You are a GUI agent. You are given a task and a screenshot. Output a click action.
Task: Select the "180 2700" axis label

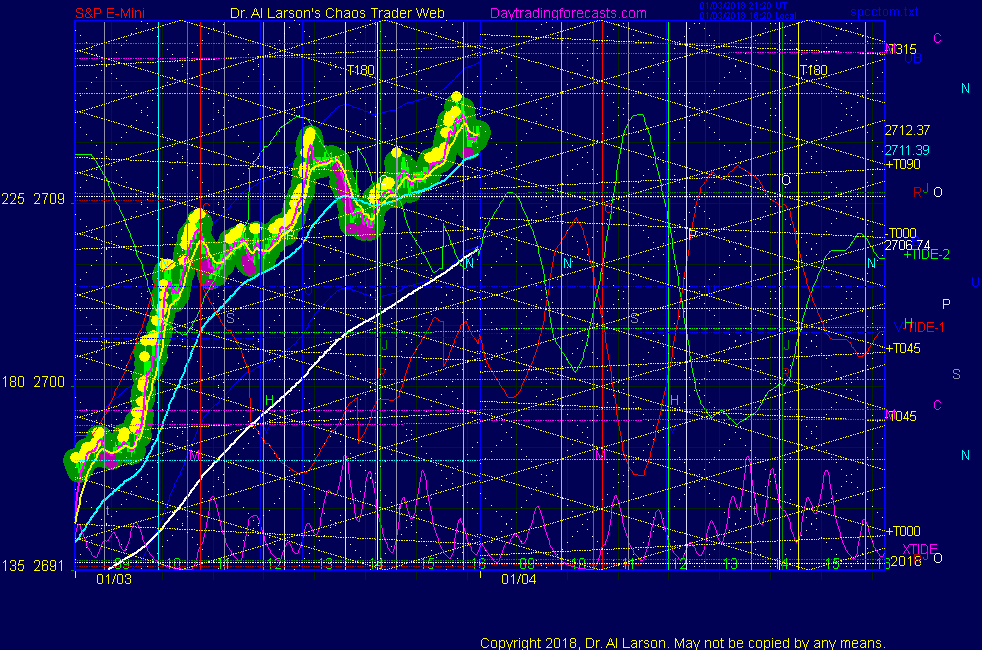tap(33, 382)
